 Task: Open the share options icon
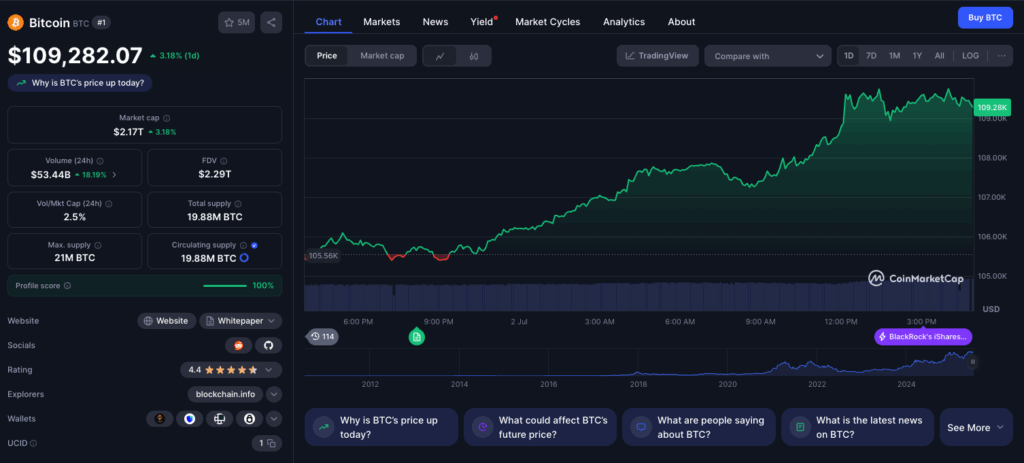(x=271, y=22)
